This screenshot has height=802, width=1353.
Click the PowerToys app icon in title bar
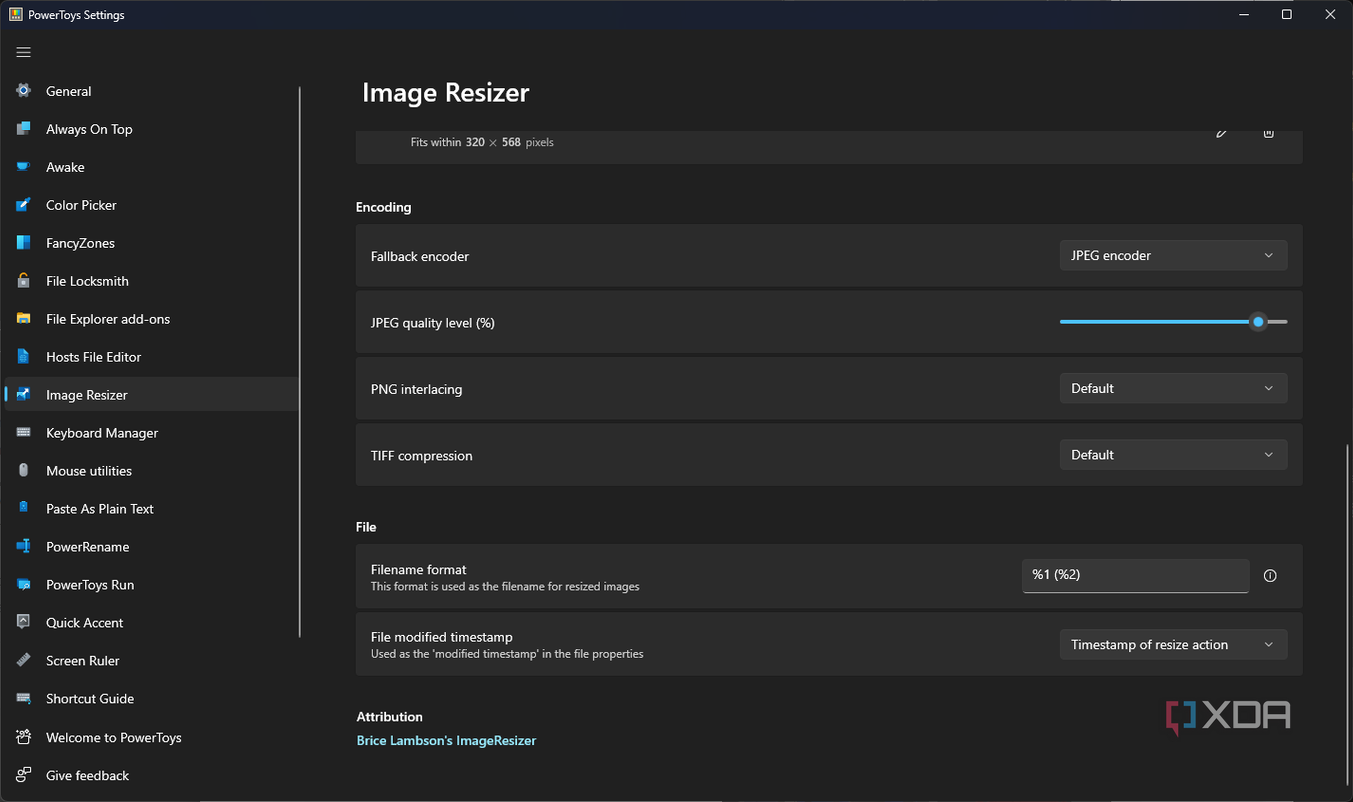point(15,15)
